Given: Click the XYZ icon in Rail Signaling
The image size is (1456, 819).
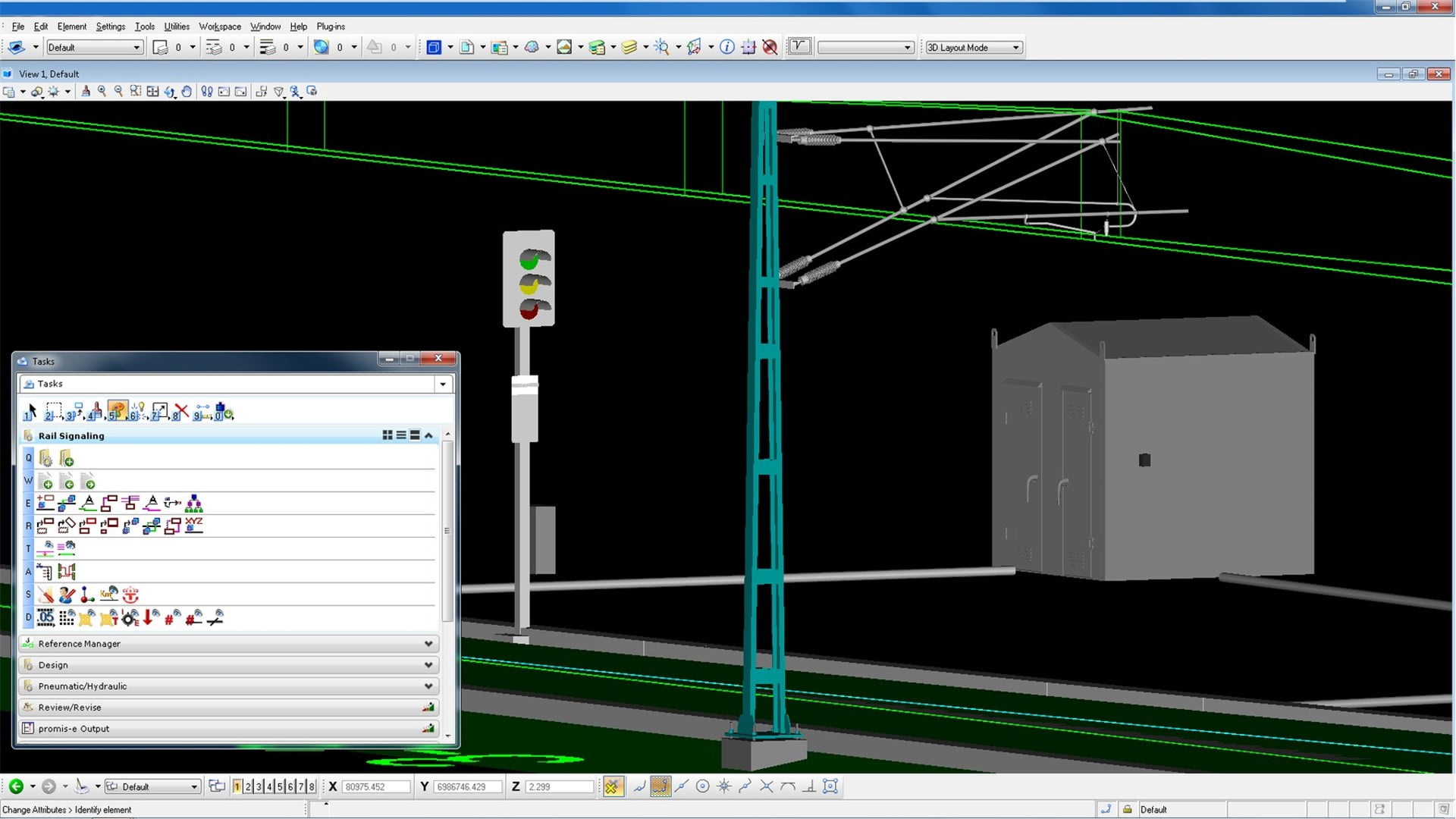Looking at the screenshot, I should [x=194, y=525].
